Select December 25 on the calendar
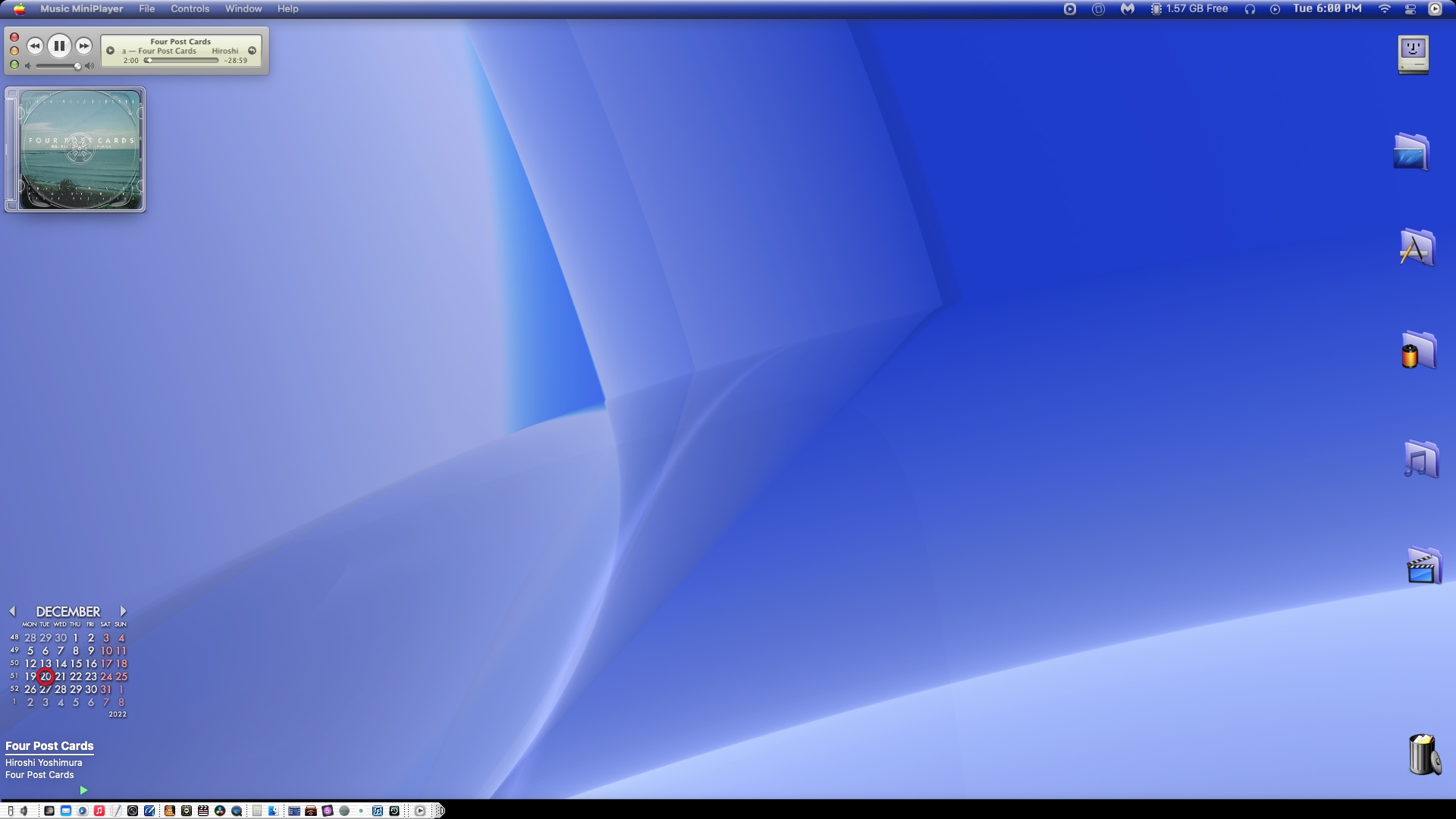The width and height of the screenshot is (1456, 819). click(x=121, y=676)
